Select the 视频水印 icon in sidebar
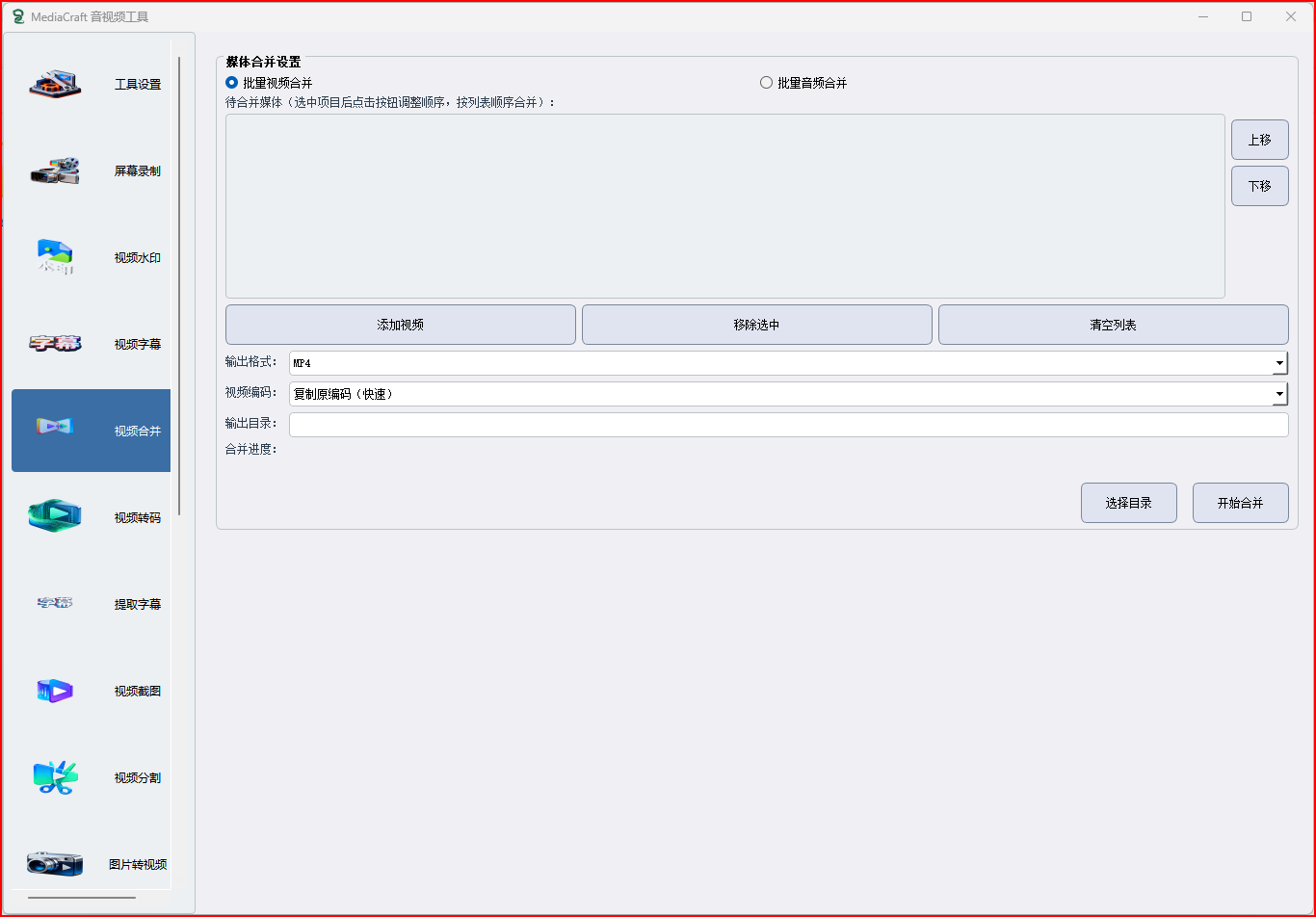 pos(55,257)
